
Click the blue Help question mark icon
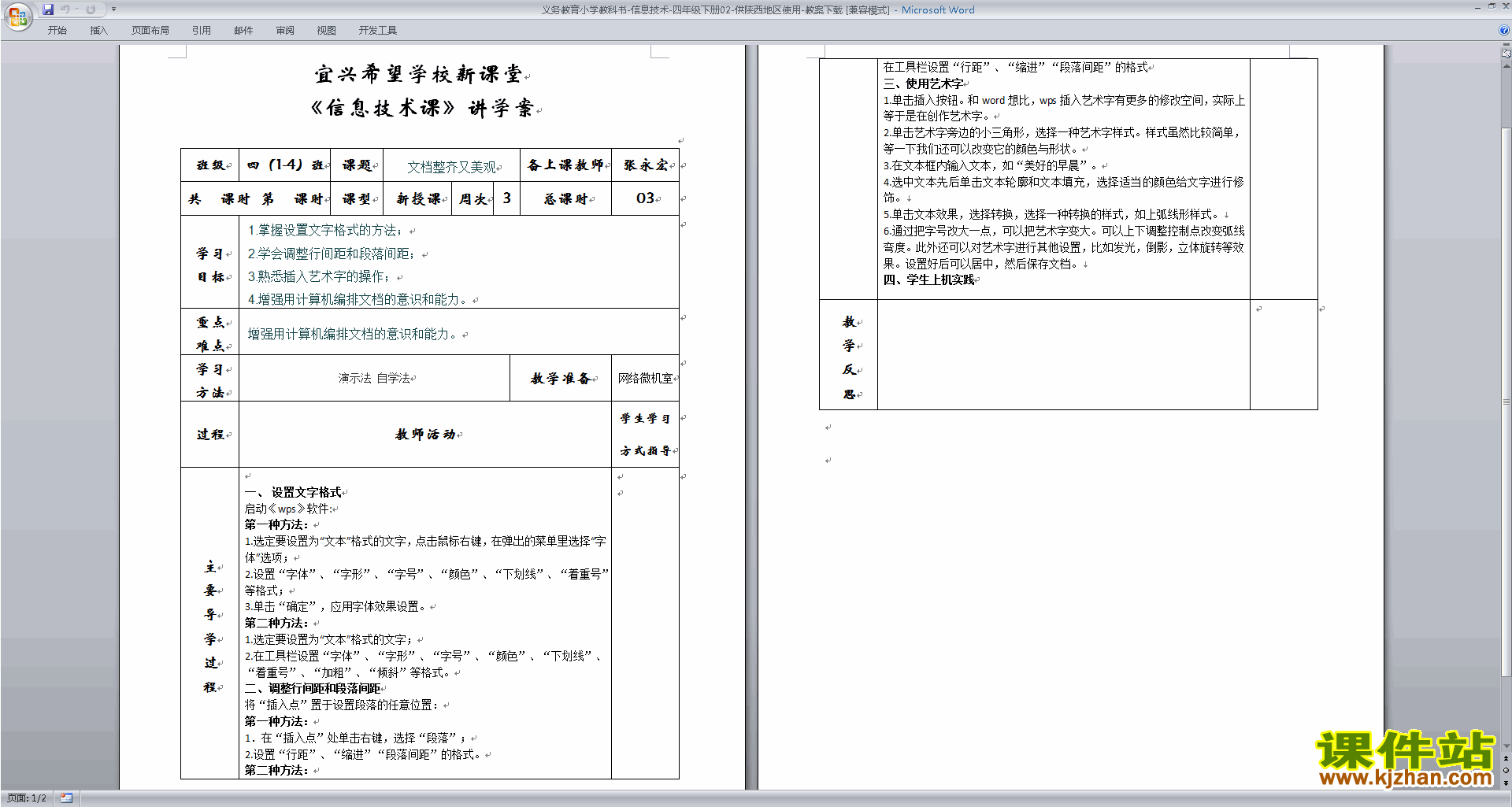point(1504,30)
